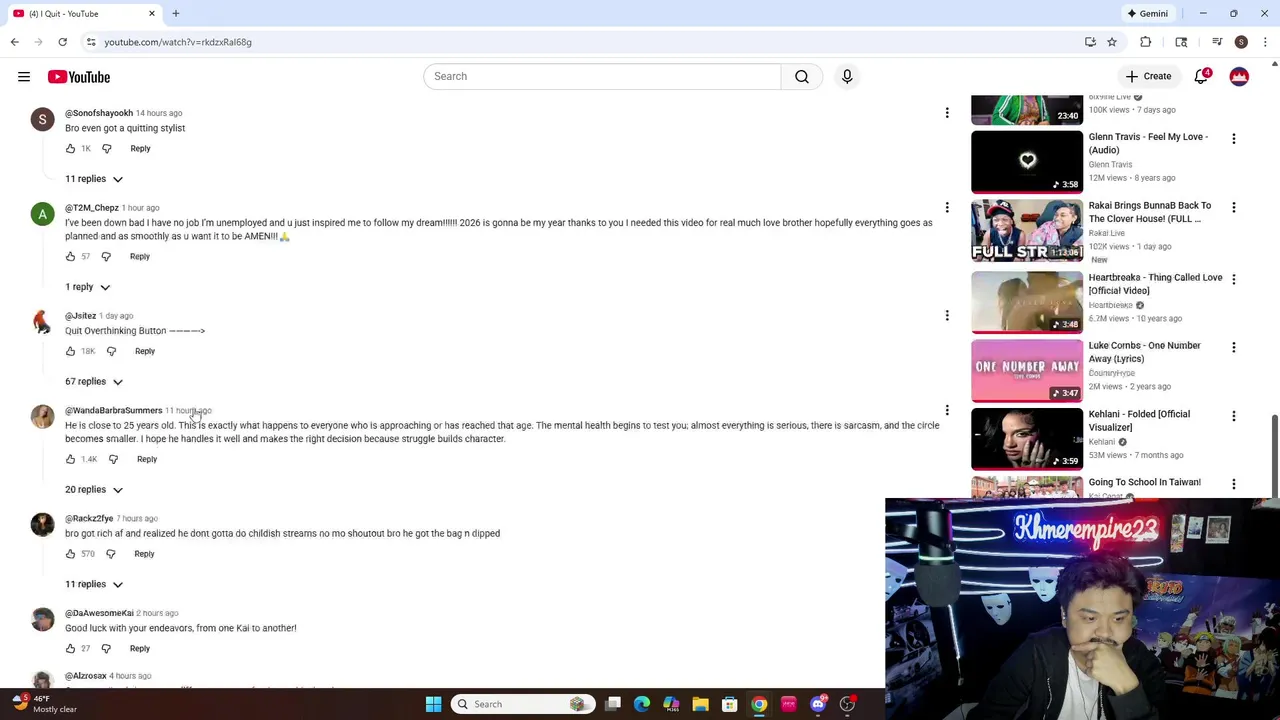Open options for Luke Combs video
Image resolution: width=1280 pixels, height=720 pixels.
tap(1233, 347)
